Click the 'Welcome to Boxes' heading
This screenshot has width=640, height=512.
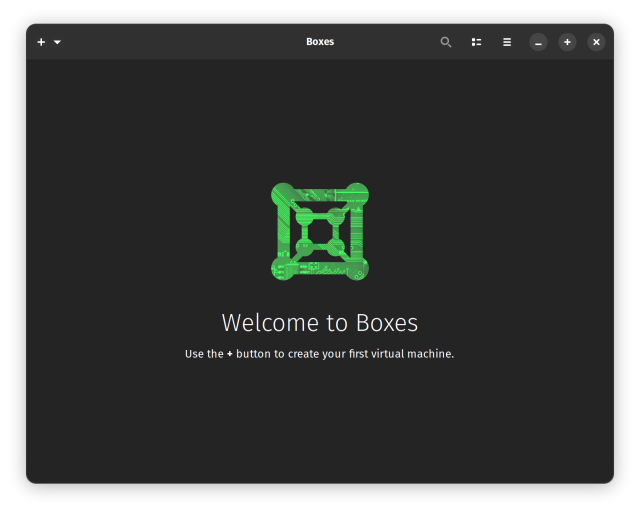(320, 323)
